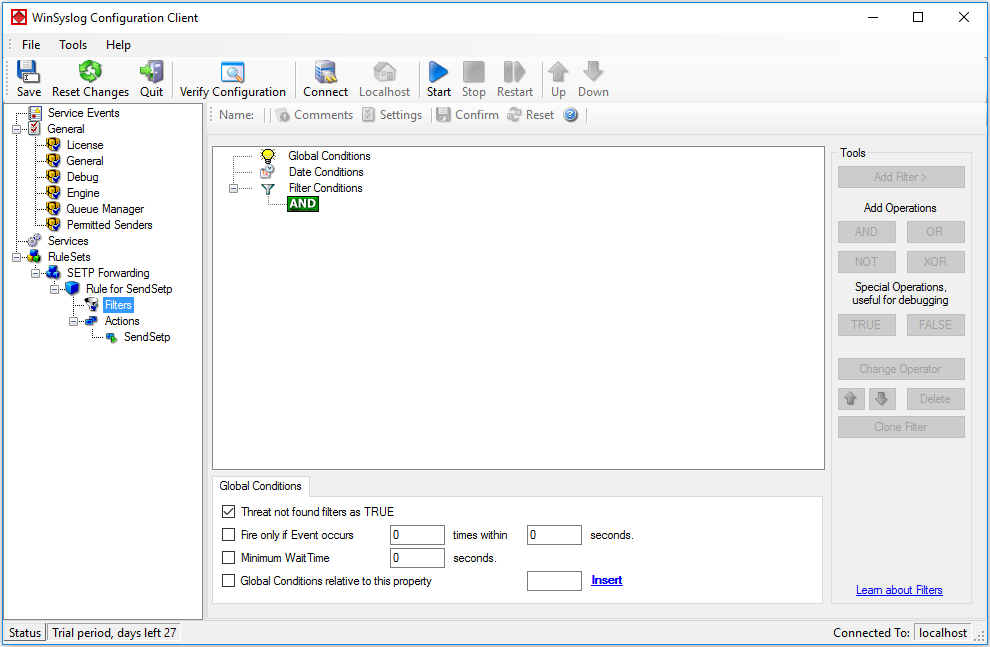Select Debug in the tree

click(x=83, y=177)
